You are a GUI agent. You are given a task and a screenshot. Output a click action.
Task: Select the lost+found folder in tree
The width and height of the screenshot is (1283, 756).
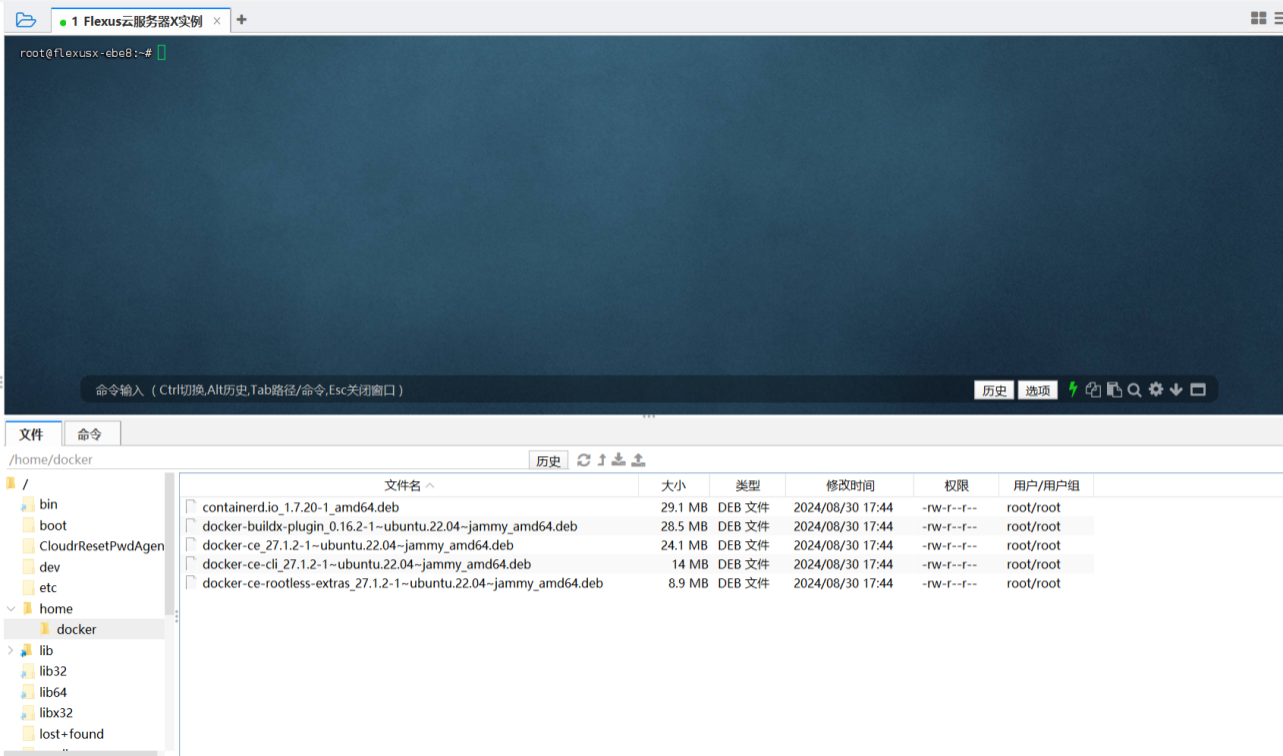(71, 734)
